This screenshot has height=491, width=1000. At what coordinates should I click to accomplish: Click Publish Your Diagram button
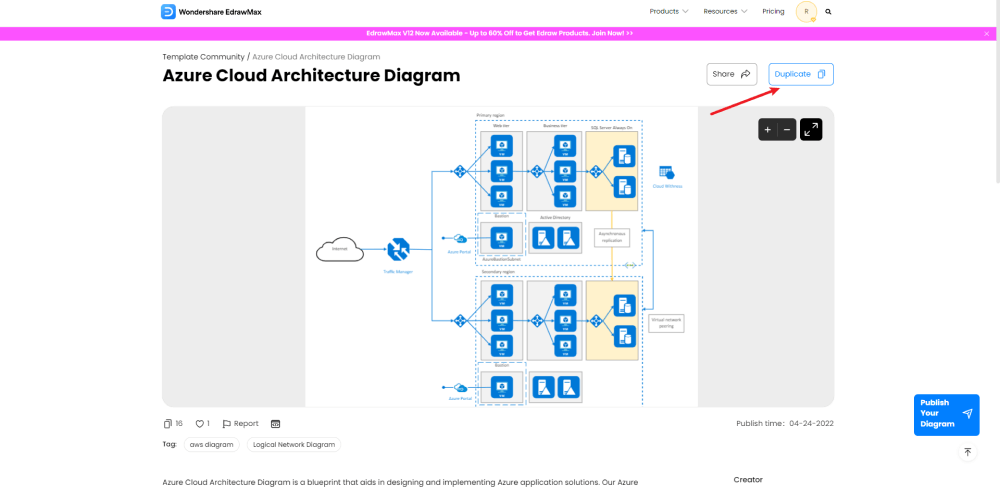pyautogui.click(x=946, y=414)
